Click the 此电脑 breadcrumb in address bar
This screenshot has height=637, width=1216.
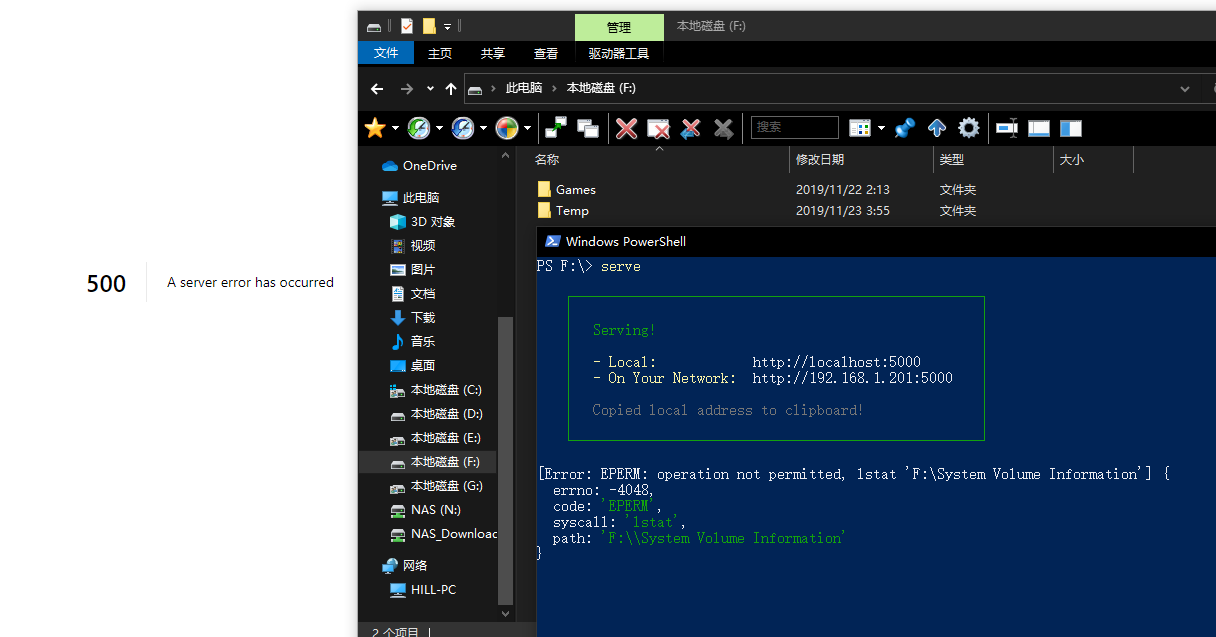(x=523, y=88)
